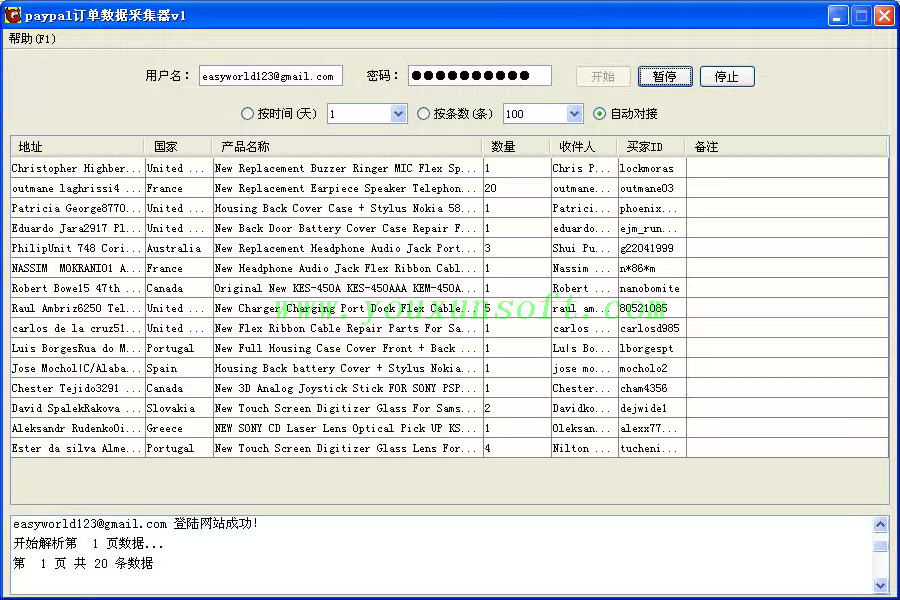
Task: Click quantity cell showing 20
Action: coord(517,188)
